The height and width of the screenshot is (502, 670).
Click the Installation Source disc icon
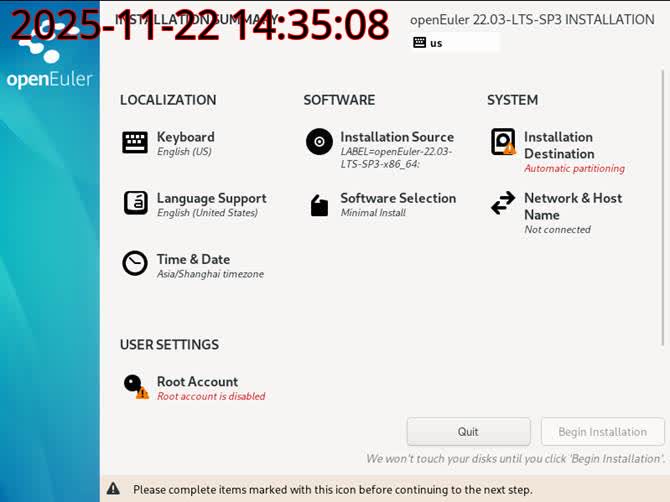pos(319,142)
